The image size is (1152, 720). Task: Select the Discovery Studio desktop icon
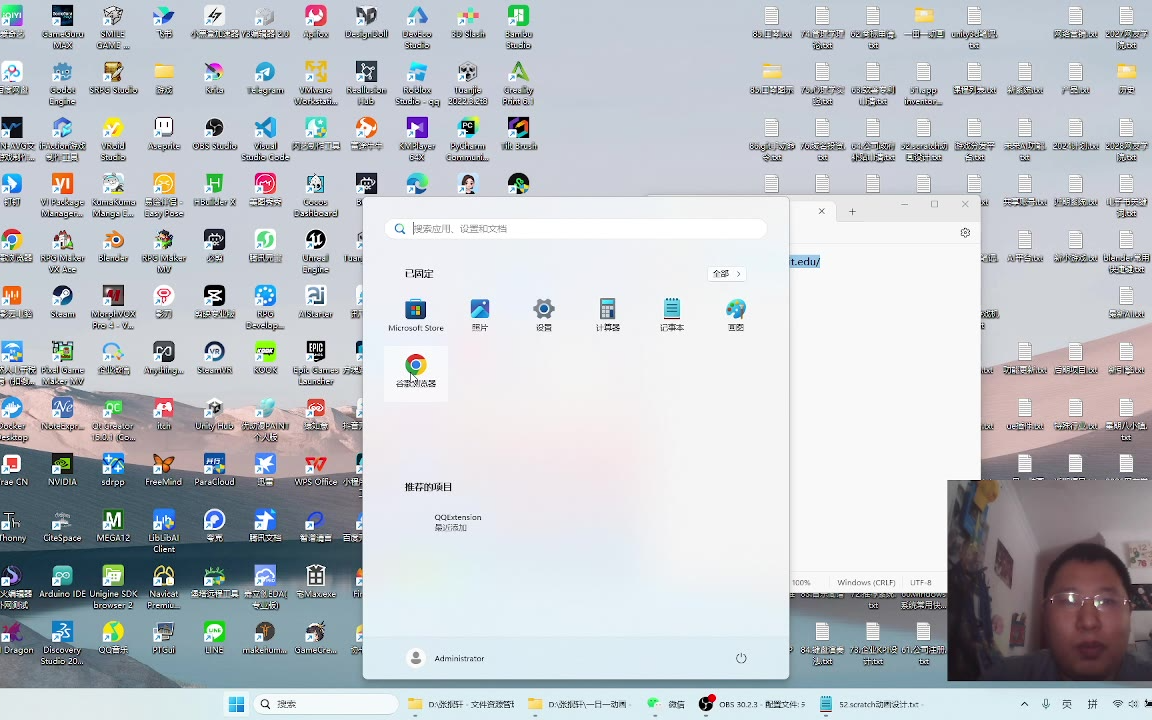pos(62,643)
